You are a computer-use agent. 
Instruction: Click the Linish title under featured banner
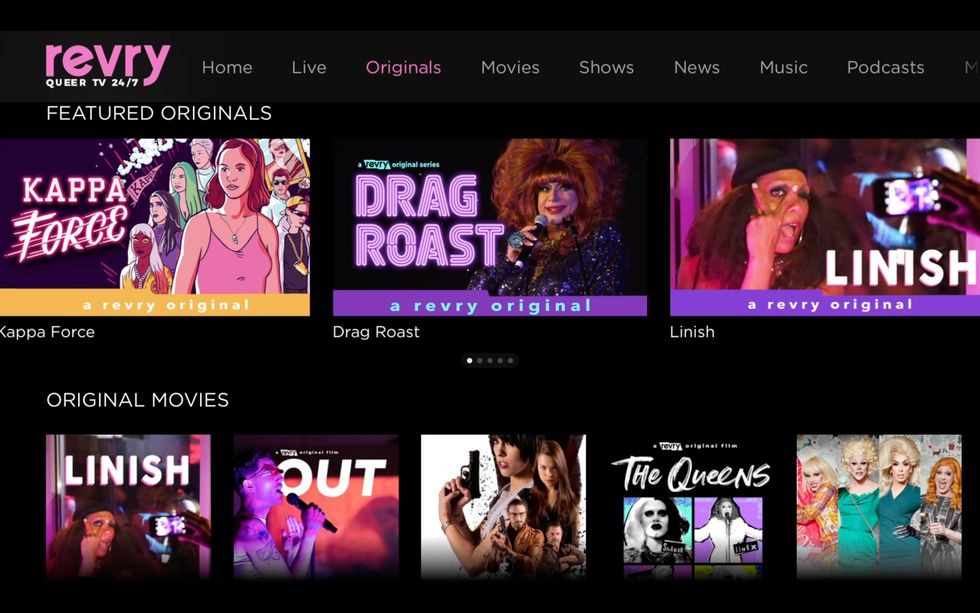point(692,332)
